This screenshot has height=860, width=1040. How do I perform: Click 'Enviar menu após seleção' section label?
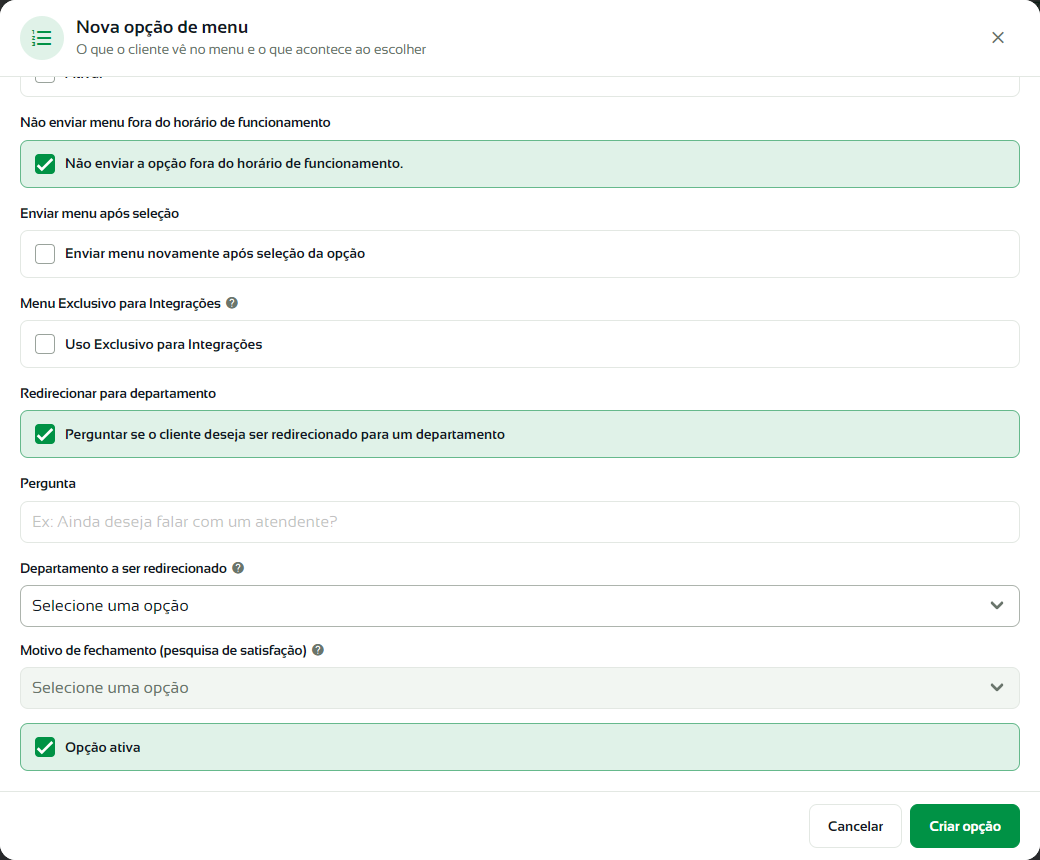pos(99,214)
